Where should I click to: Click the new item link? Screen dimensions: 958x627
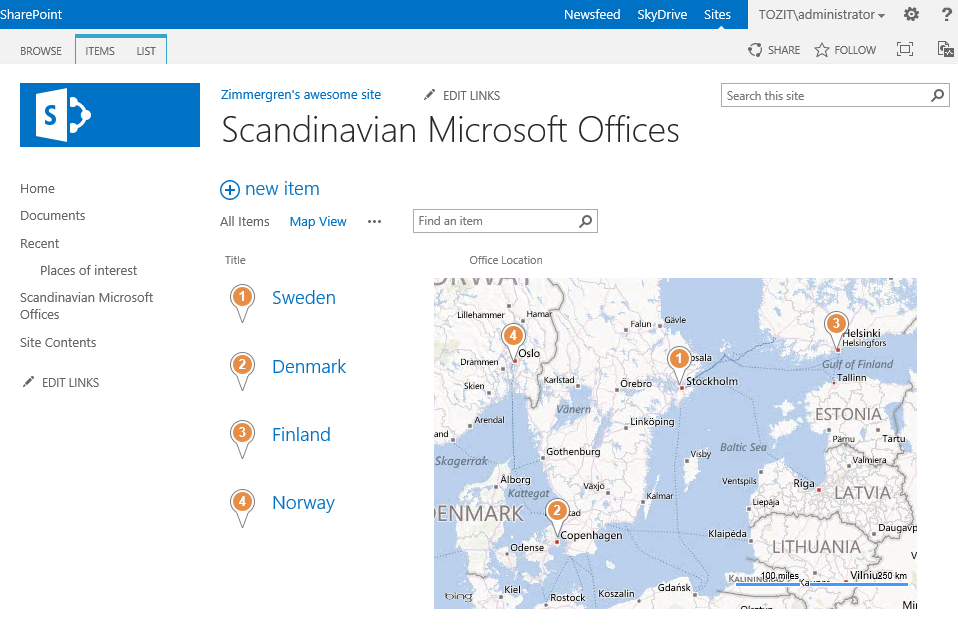click(282, 189)
